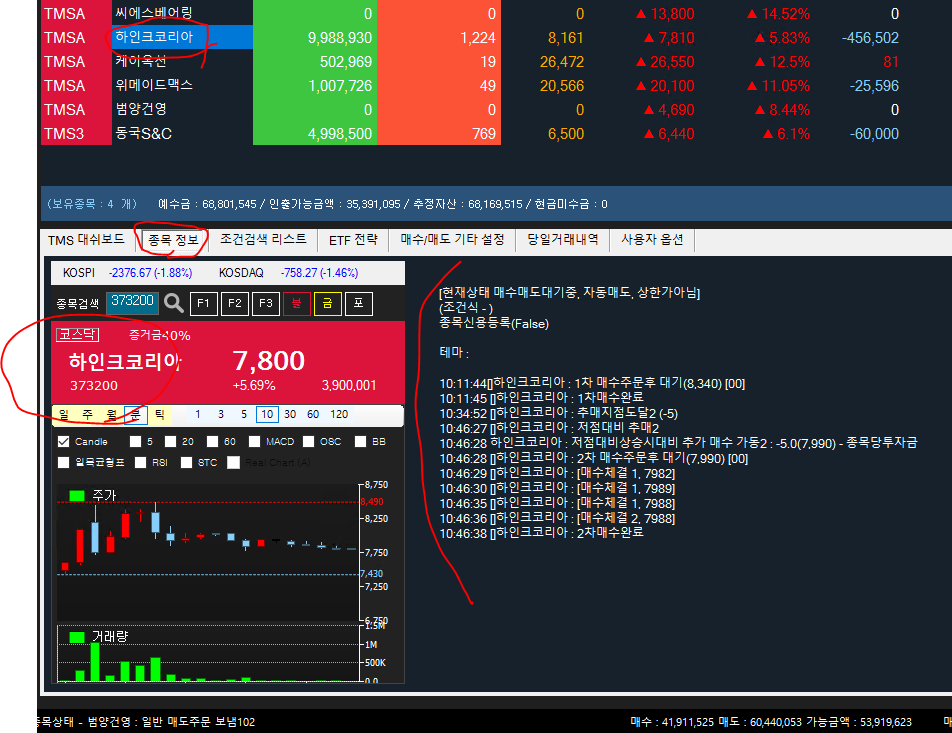Click the TMS3 strategy cell

(x=76, y=134)
